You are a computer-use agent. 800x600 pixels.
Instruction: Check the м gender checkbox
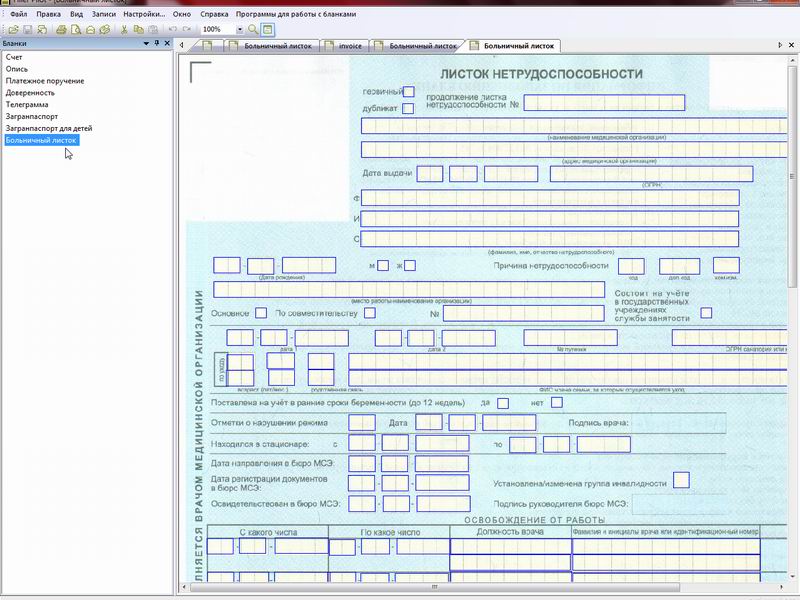[x=383, y=265]
